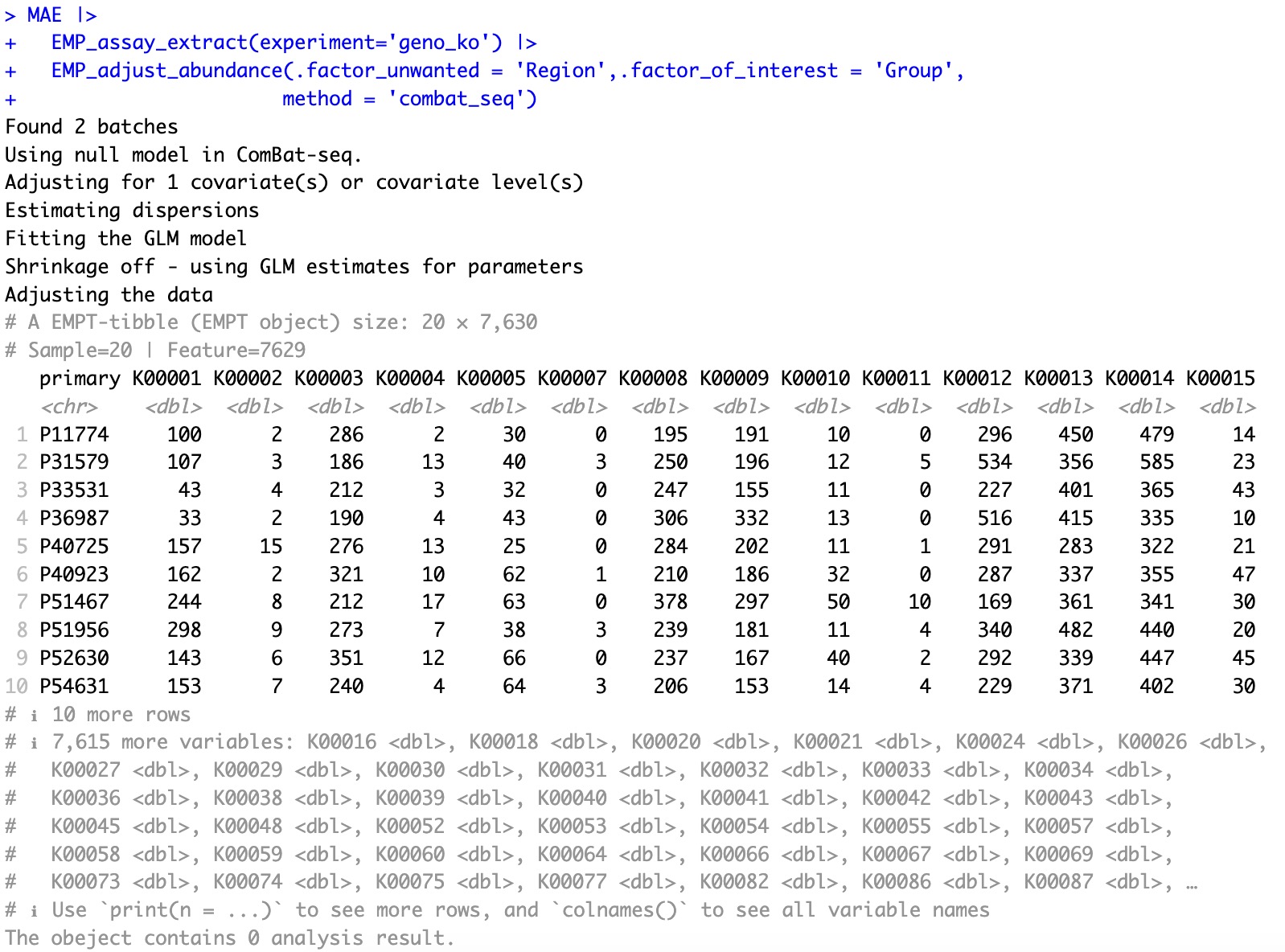The image size is (1285, 952).
Task: Click sample ID P40725
Action: click(74, 547)
